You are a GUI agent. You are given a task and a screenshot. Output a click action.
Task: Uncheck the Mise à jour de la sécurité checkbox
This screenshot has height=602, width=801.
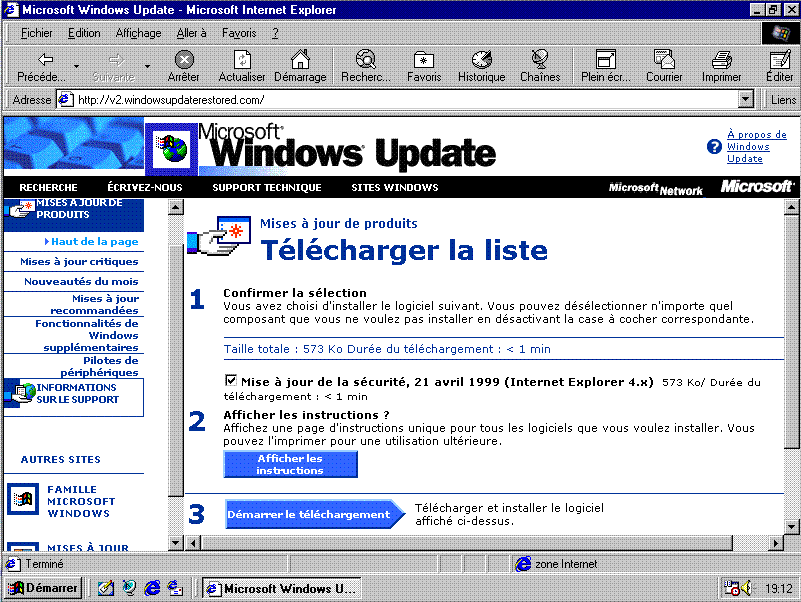[230, 380]
